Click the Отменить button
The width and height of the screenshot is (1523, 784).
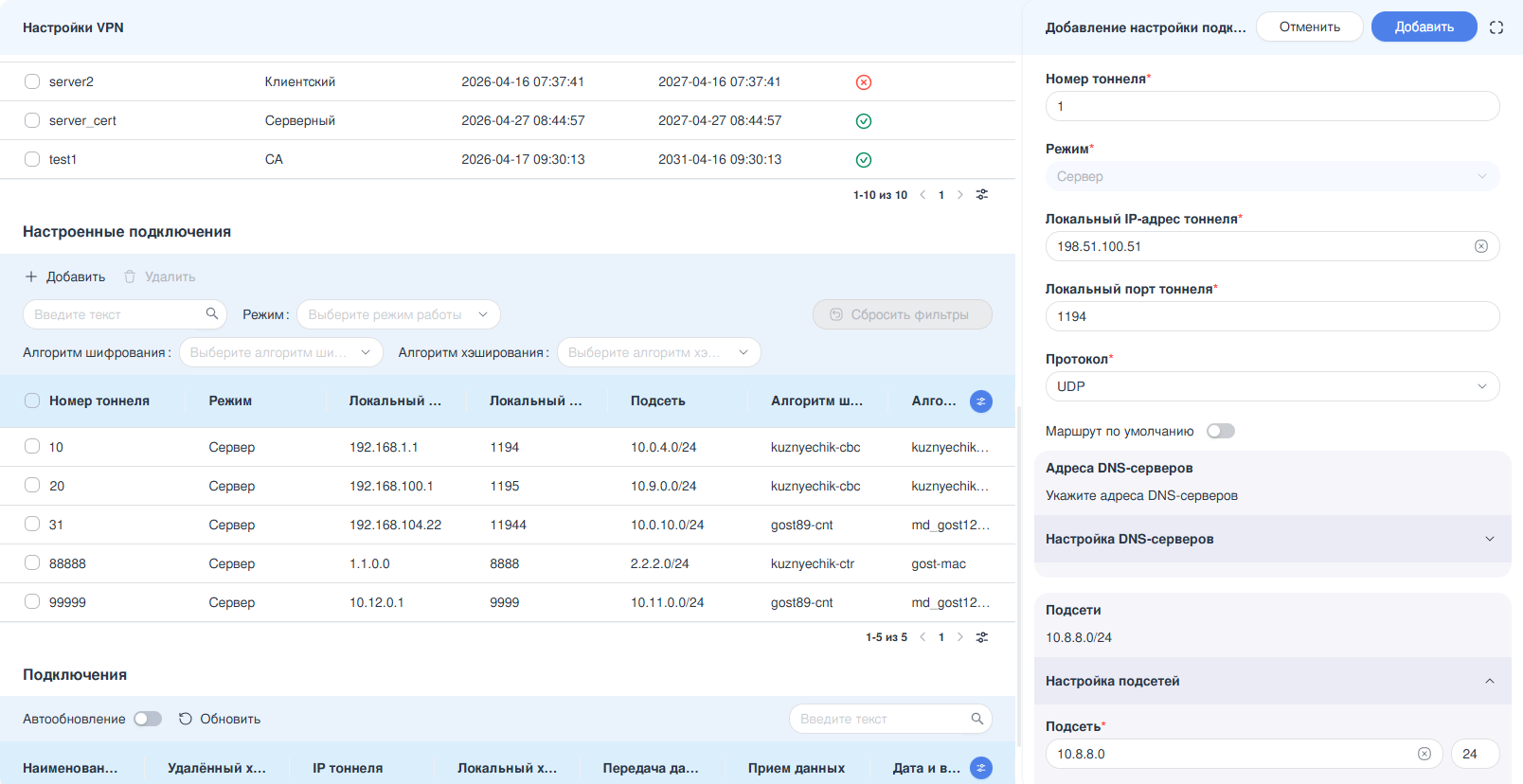click(1309, 27)
